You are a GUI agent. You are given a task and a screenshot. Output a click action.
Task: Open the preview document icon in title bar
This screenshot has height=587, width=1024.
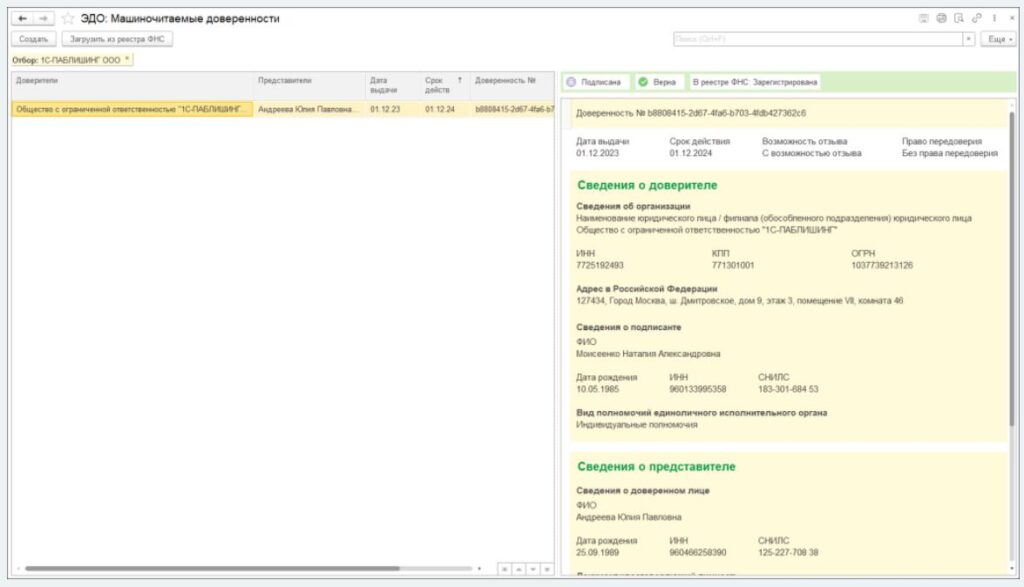(959, 18)
